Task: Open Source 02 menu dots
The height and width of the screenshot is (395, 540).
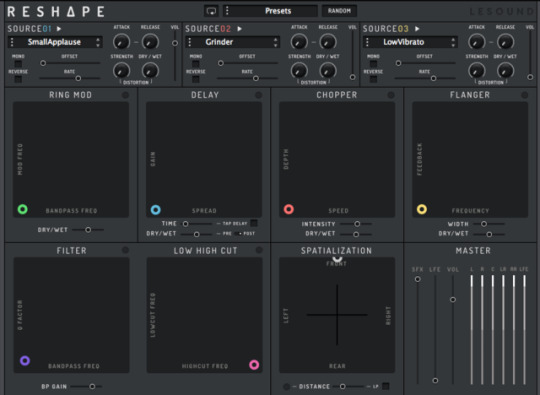Action: pos(190,42)
